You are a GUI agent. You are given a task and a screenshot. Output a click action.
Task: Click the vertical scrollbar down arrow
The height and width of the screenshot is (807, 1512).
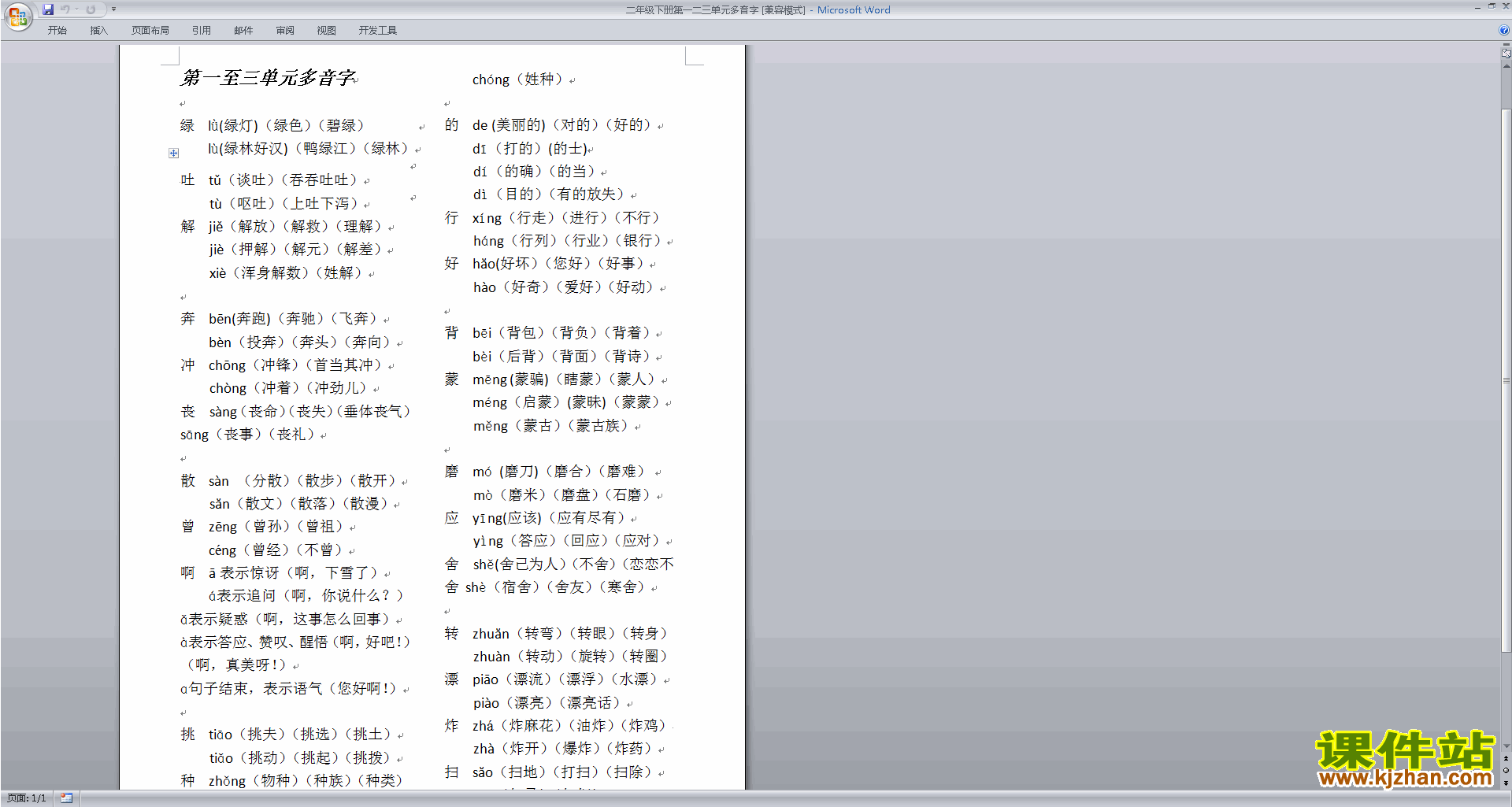(x=1506, y=746)
